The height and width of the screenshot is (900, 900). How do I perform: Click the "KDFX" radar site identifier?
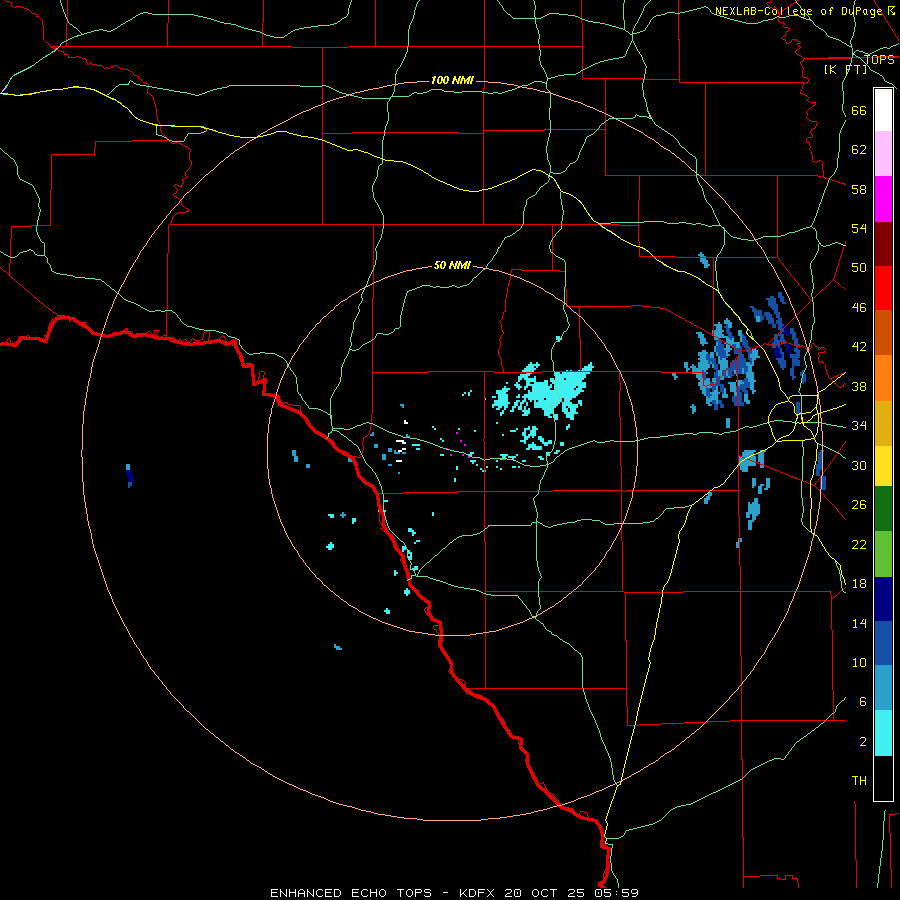point(479,893)
